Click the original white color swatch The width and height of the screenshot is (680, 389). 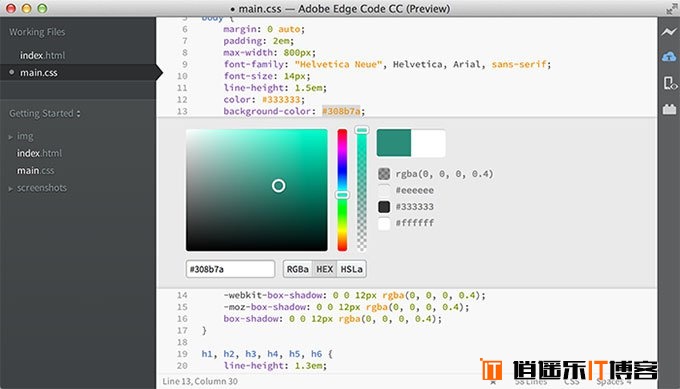[x=428, y=143]
